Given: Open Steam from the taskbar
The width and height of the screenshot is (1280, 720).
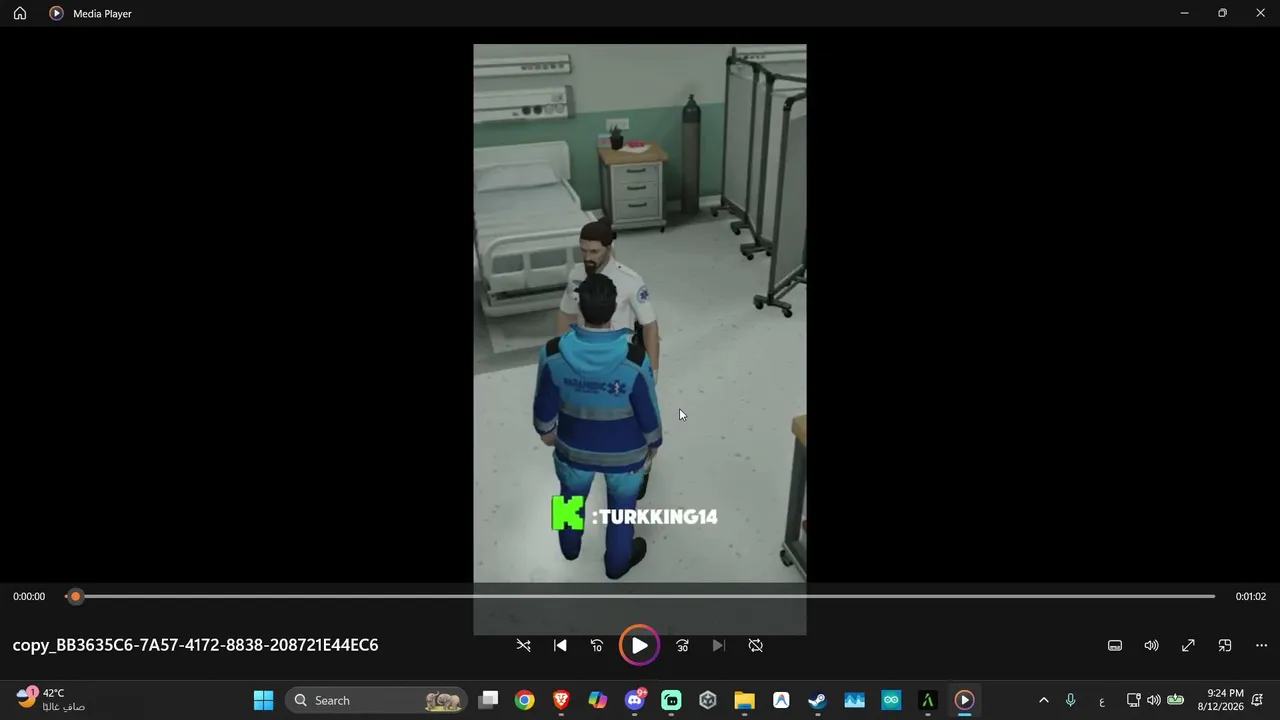Looking at the screenshot, I should pyautogui.click(x=817, y=700).
